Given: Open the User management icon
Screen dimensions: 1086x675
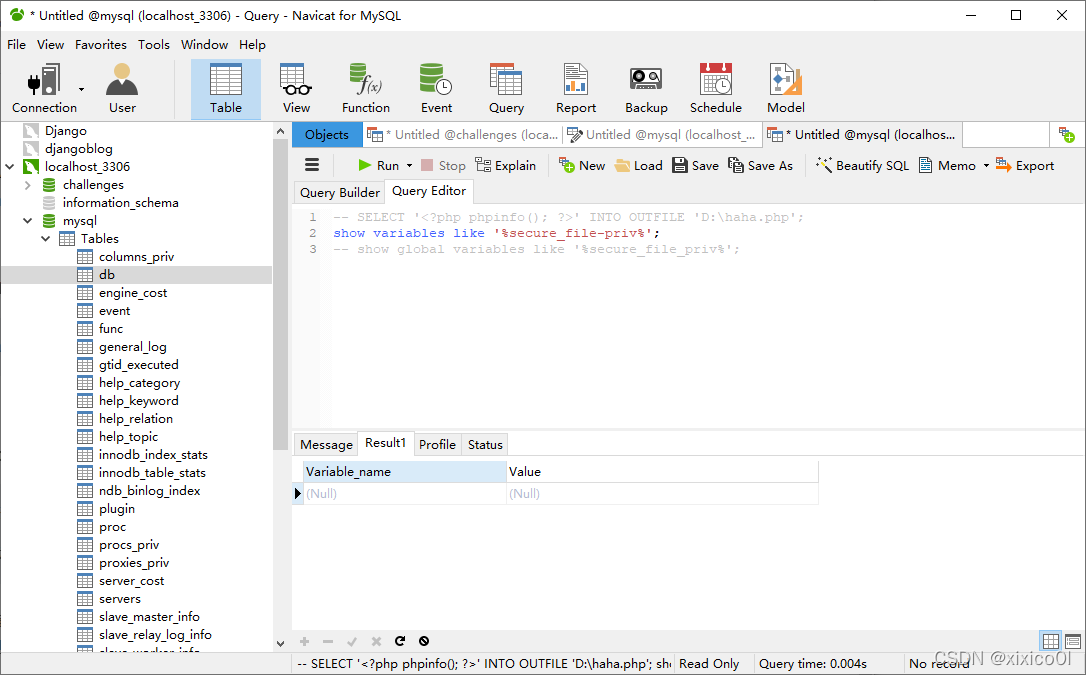Looking at the screenshot, I should [122, 89].
